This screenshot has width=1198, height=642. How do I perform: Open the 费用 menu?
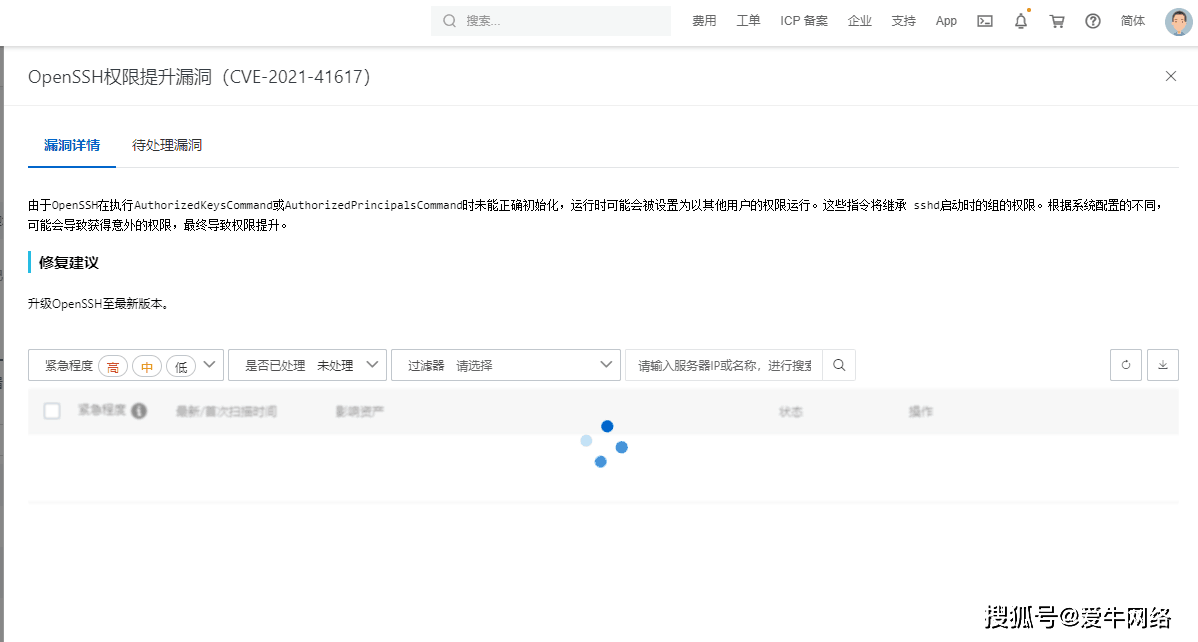click(704, 21)
